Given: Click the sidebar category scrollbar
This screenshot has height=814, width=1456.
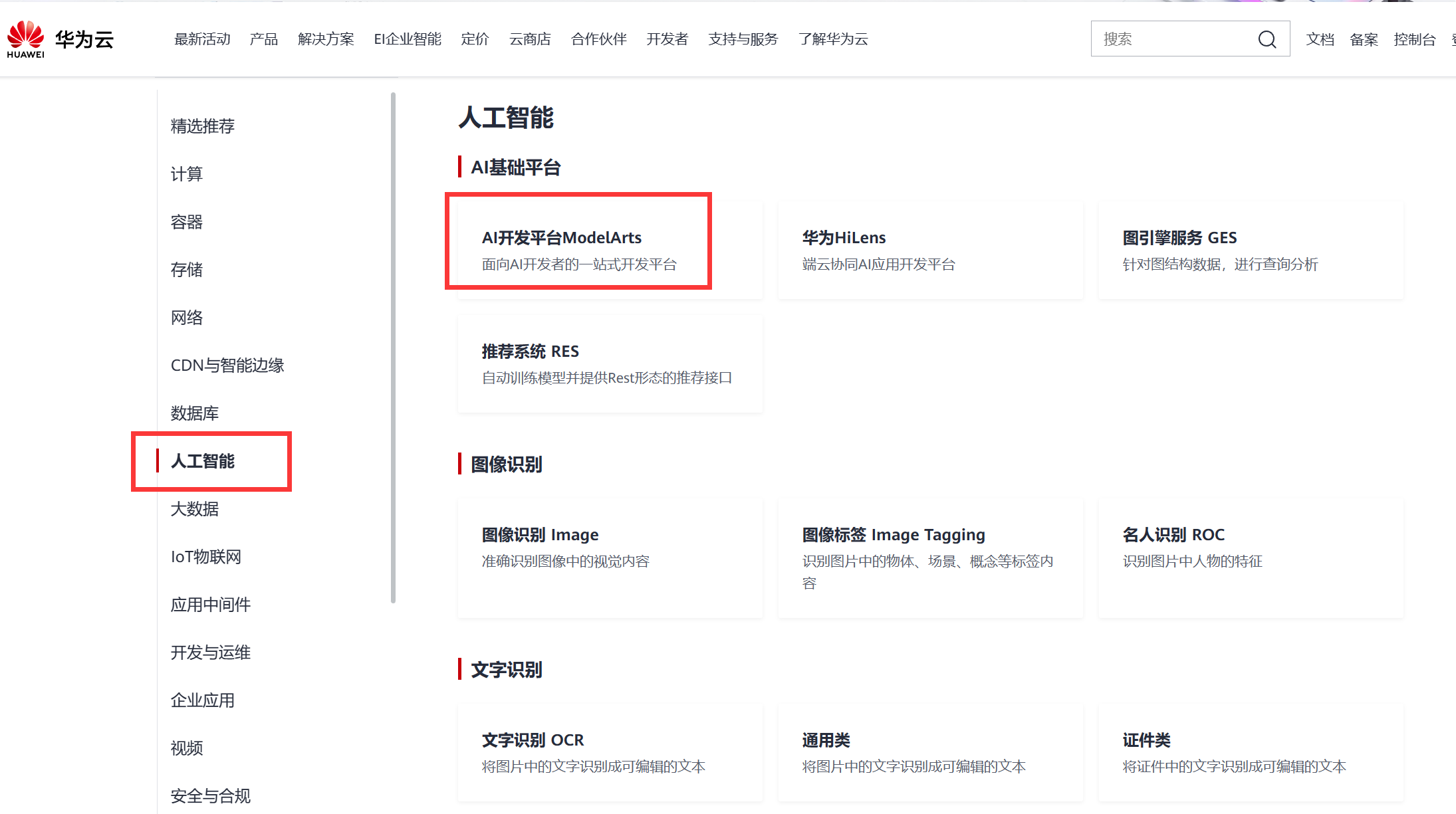Looking at the screenshot, I should tap(394, 348).
